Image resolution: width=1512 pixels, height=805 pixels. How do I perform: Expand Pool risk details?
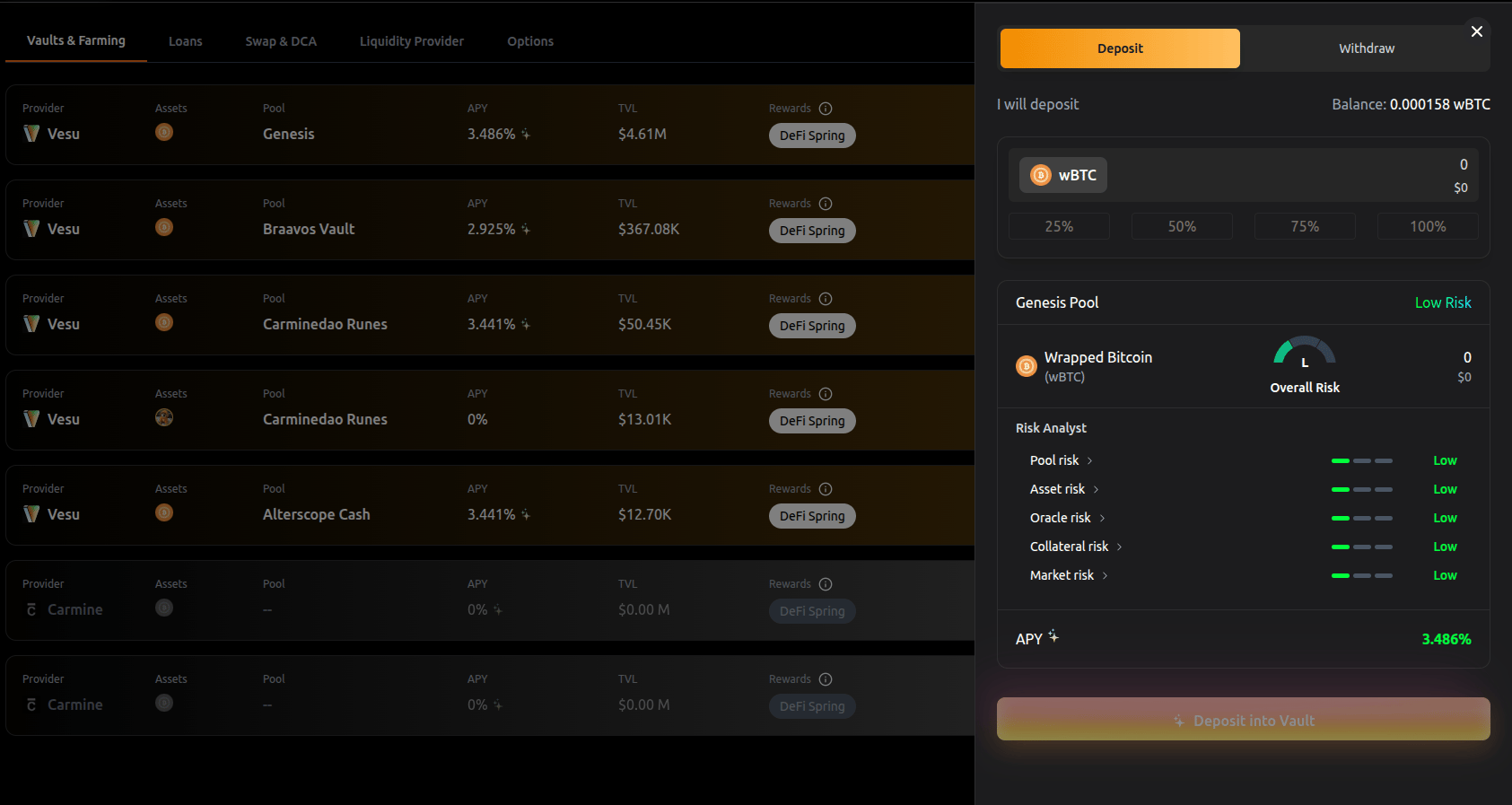point(1062,460)
